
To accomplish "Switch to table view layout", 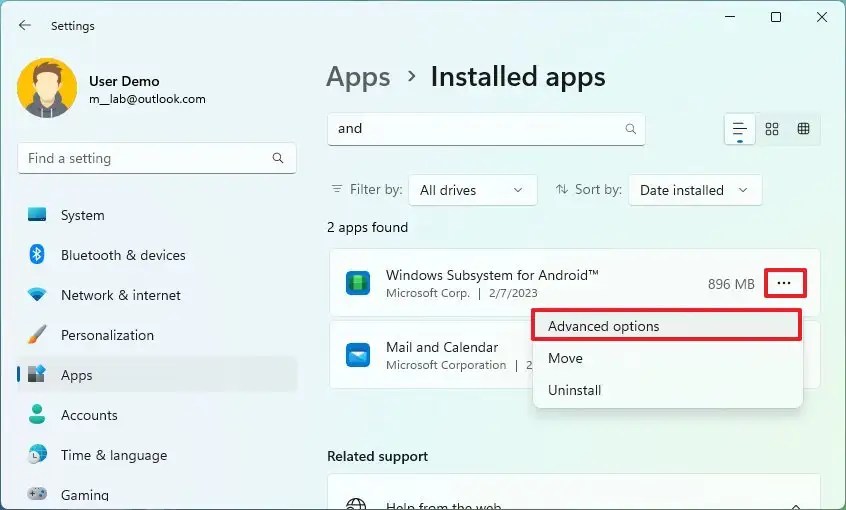I will pyautogui.click(x=803, y=129).
